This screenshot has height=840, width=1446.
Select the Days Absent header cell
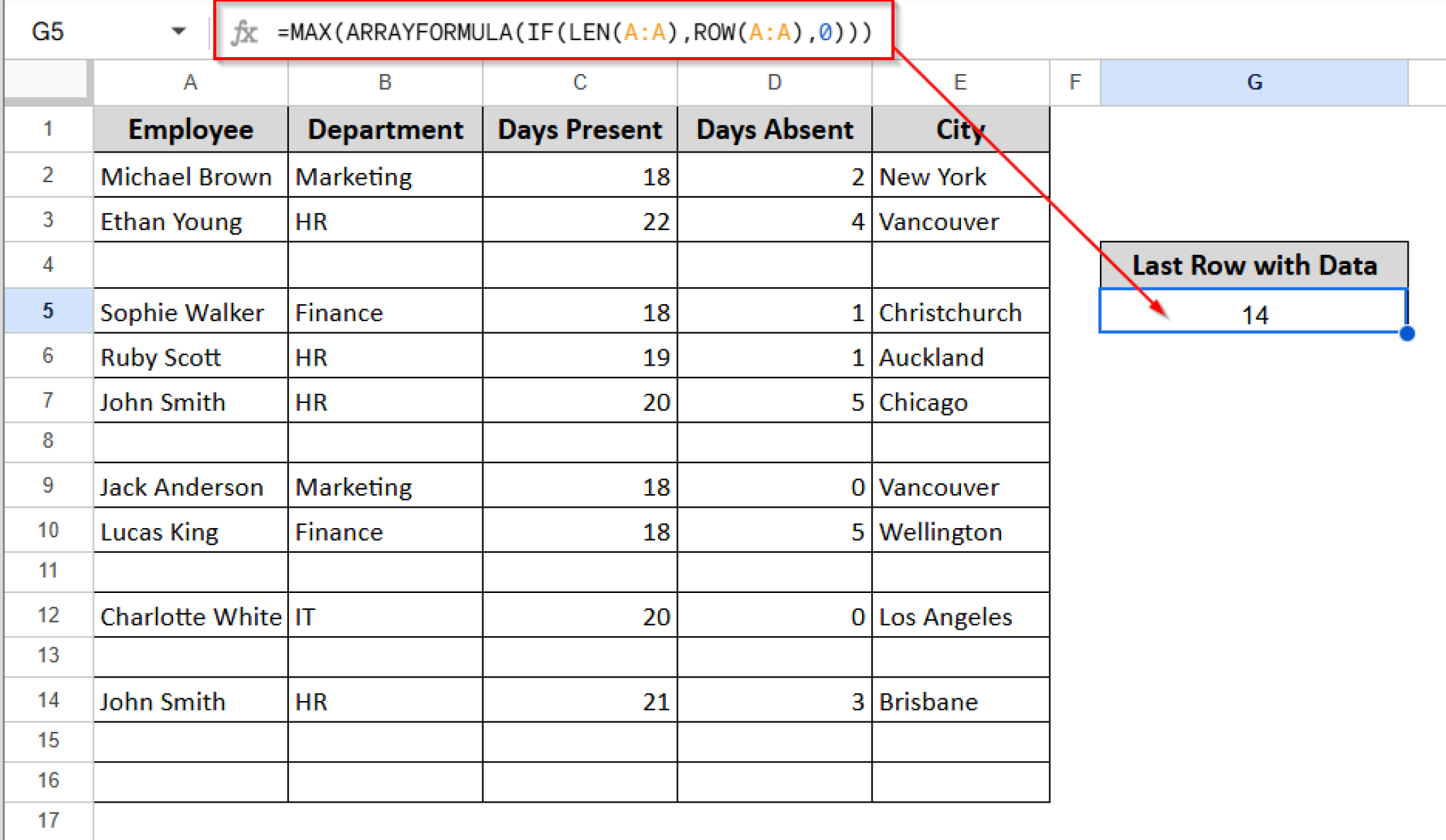(774, 129)
